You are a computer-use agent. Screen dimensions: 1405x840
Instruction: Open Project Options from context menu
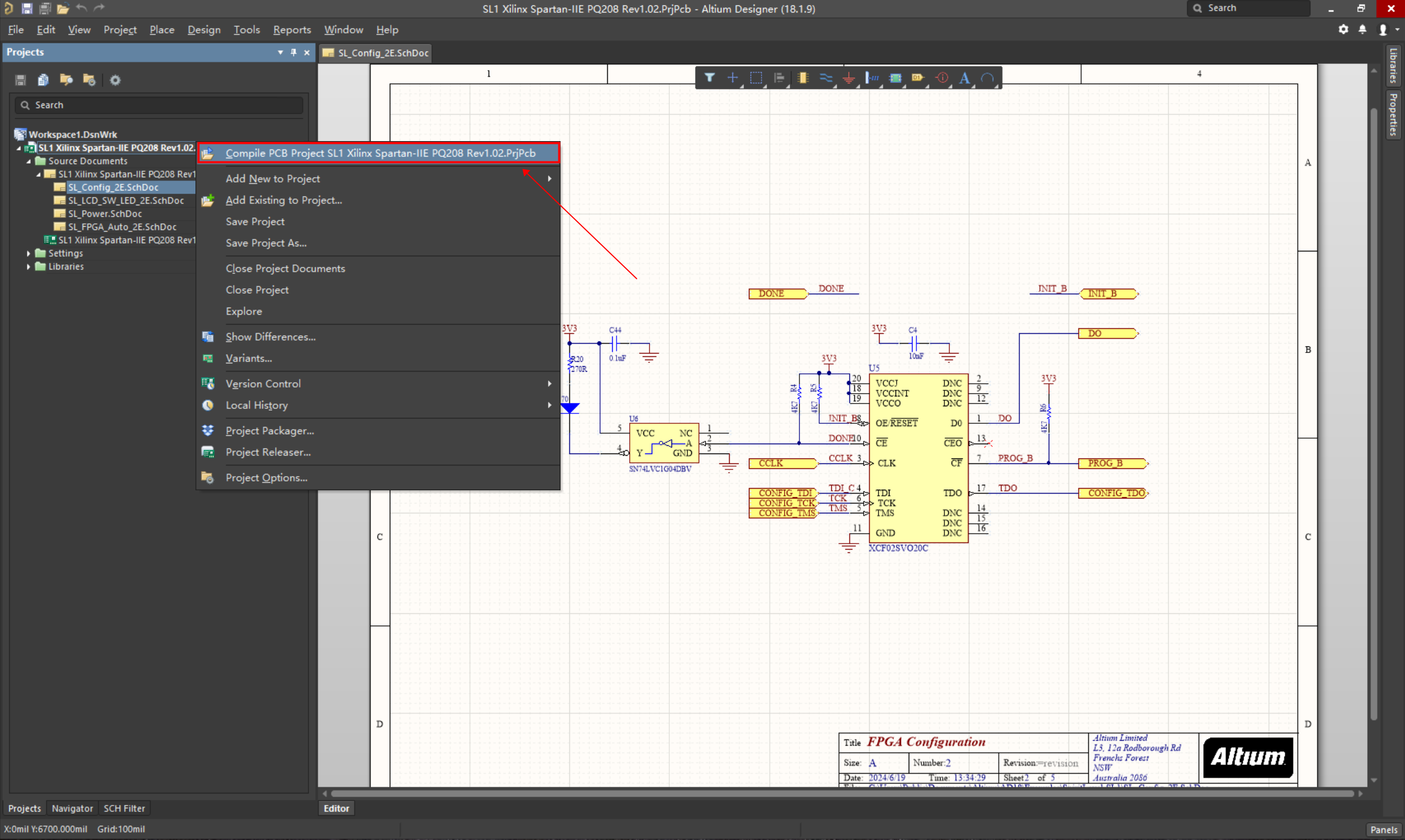(266, 477)
